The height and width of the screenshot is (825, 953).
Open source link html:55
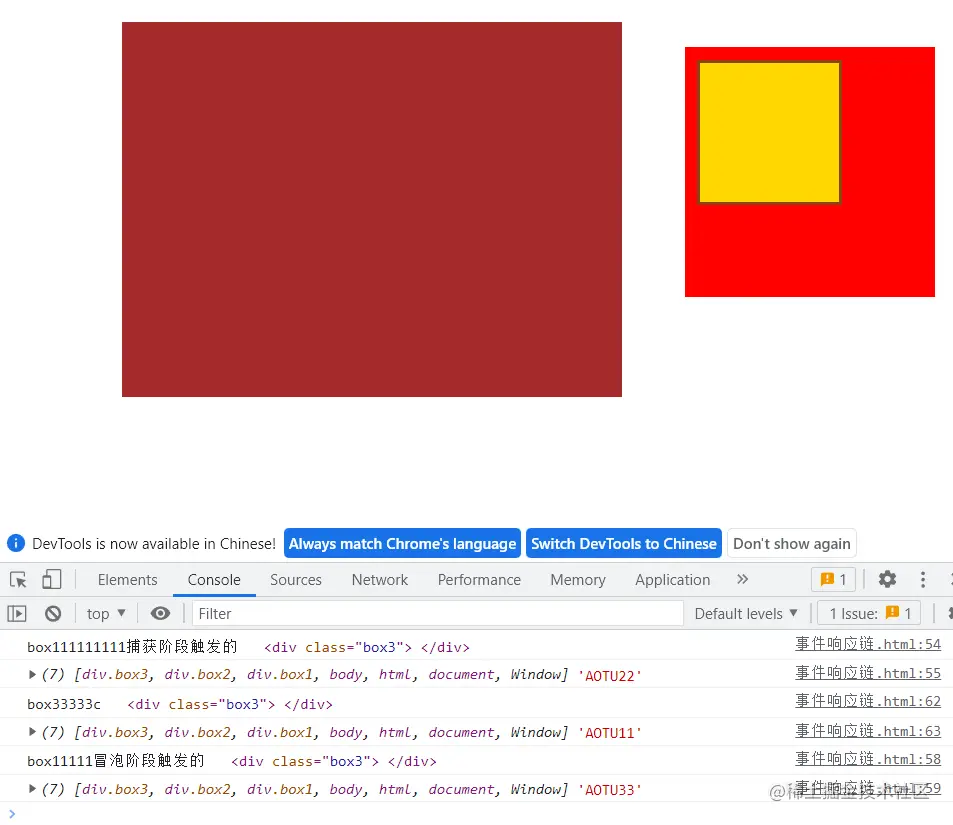pyautogui.click(x=868, y=673)
